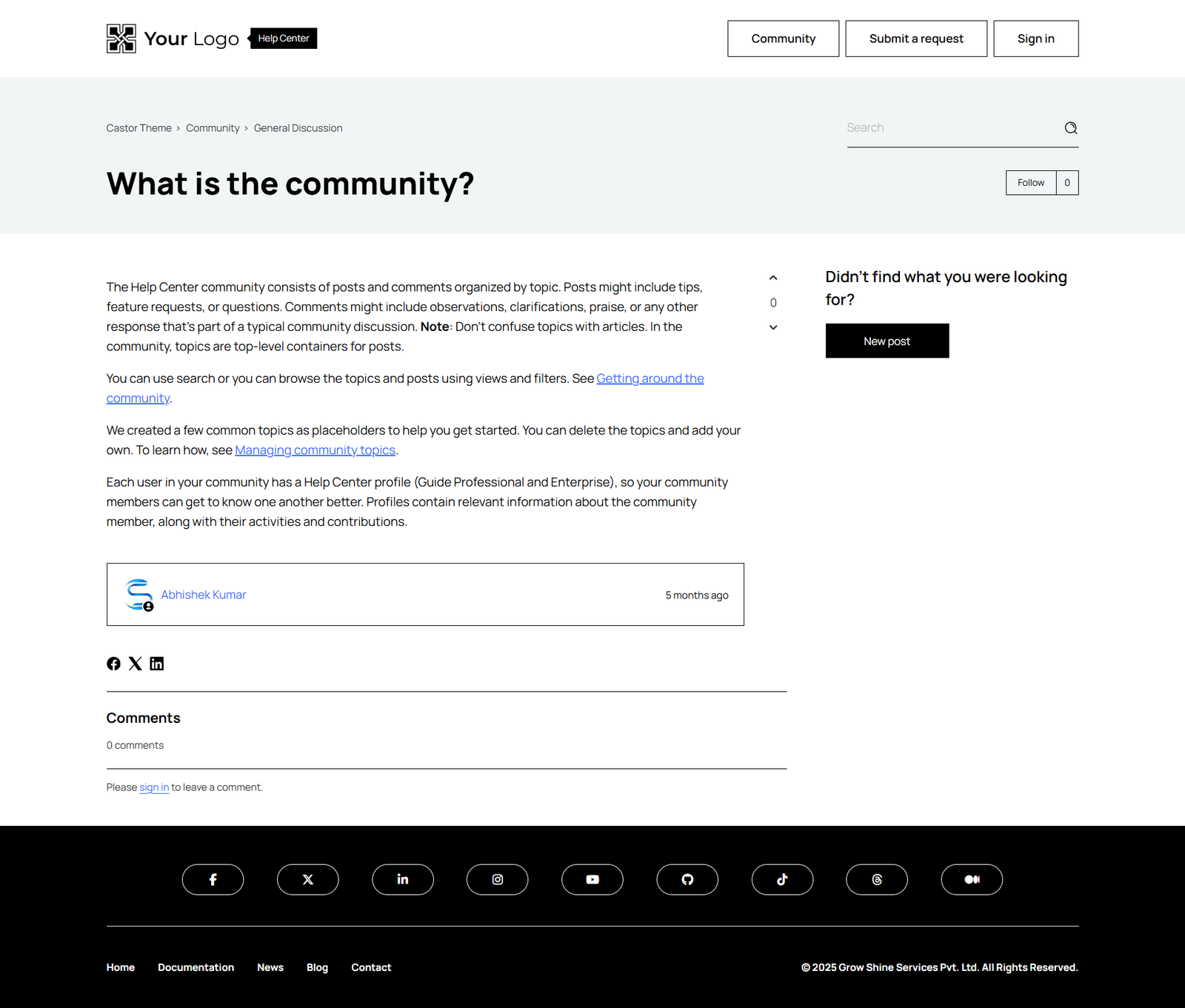Focus the Search input field
Screen dimensions: 1185x1008
coord(952,128)
